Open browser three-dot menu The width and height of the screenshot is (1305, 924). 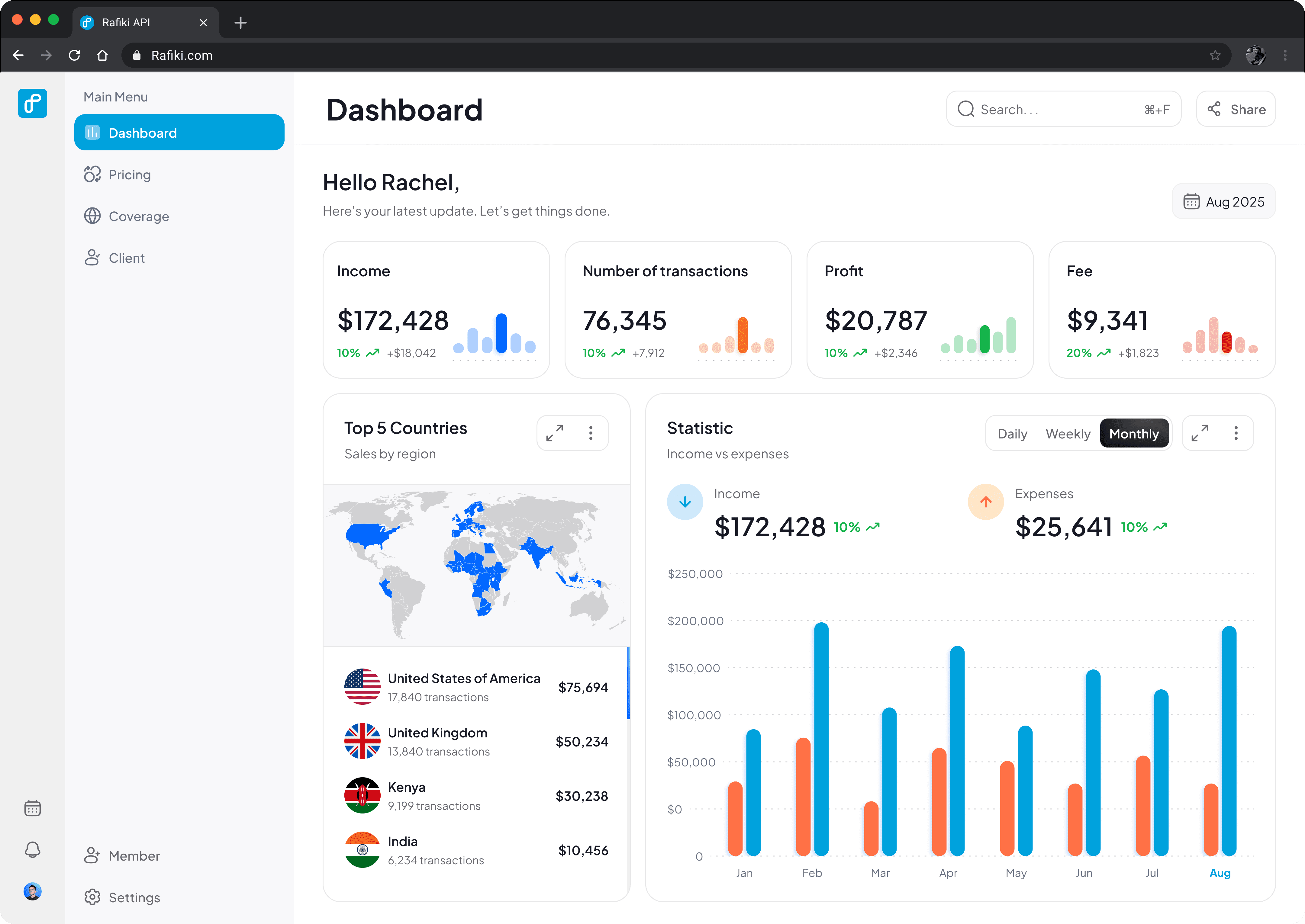pyautogui.click(x=1285, y=55)
